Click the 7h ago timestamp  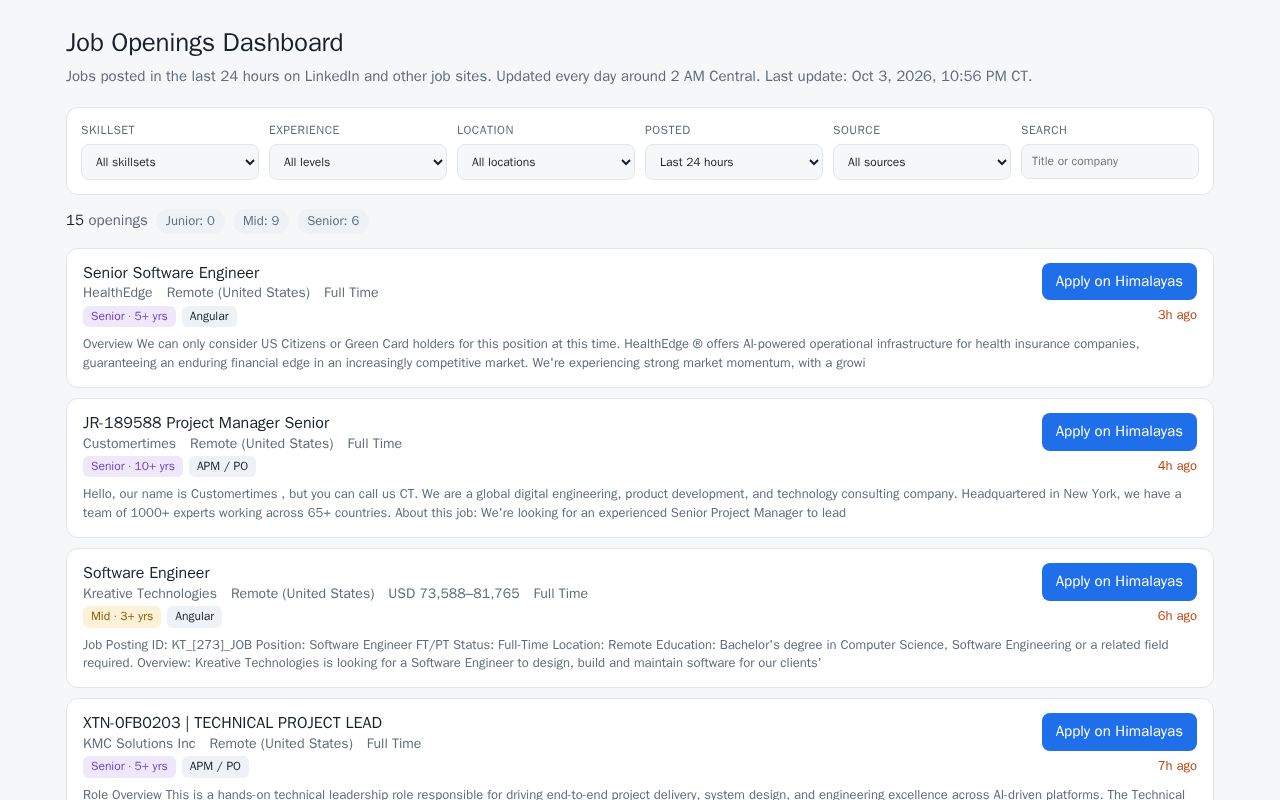1177,765
